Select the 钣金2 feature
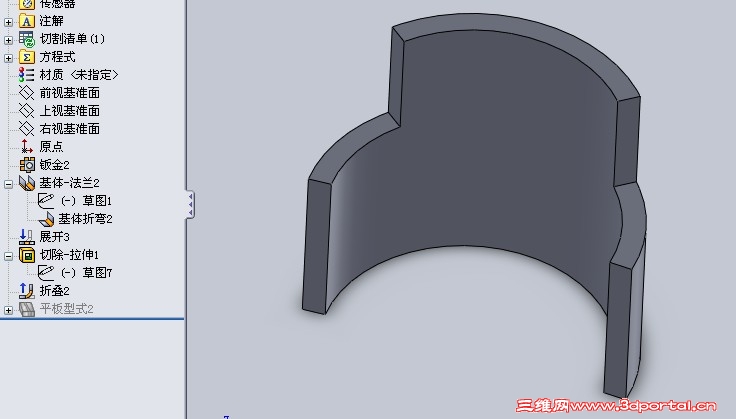 54,165
